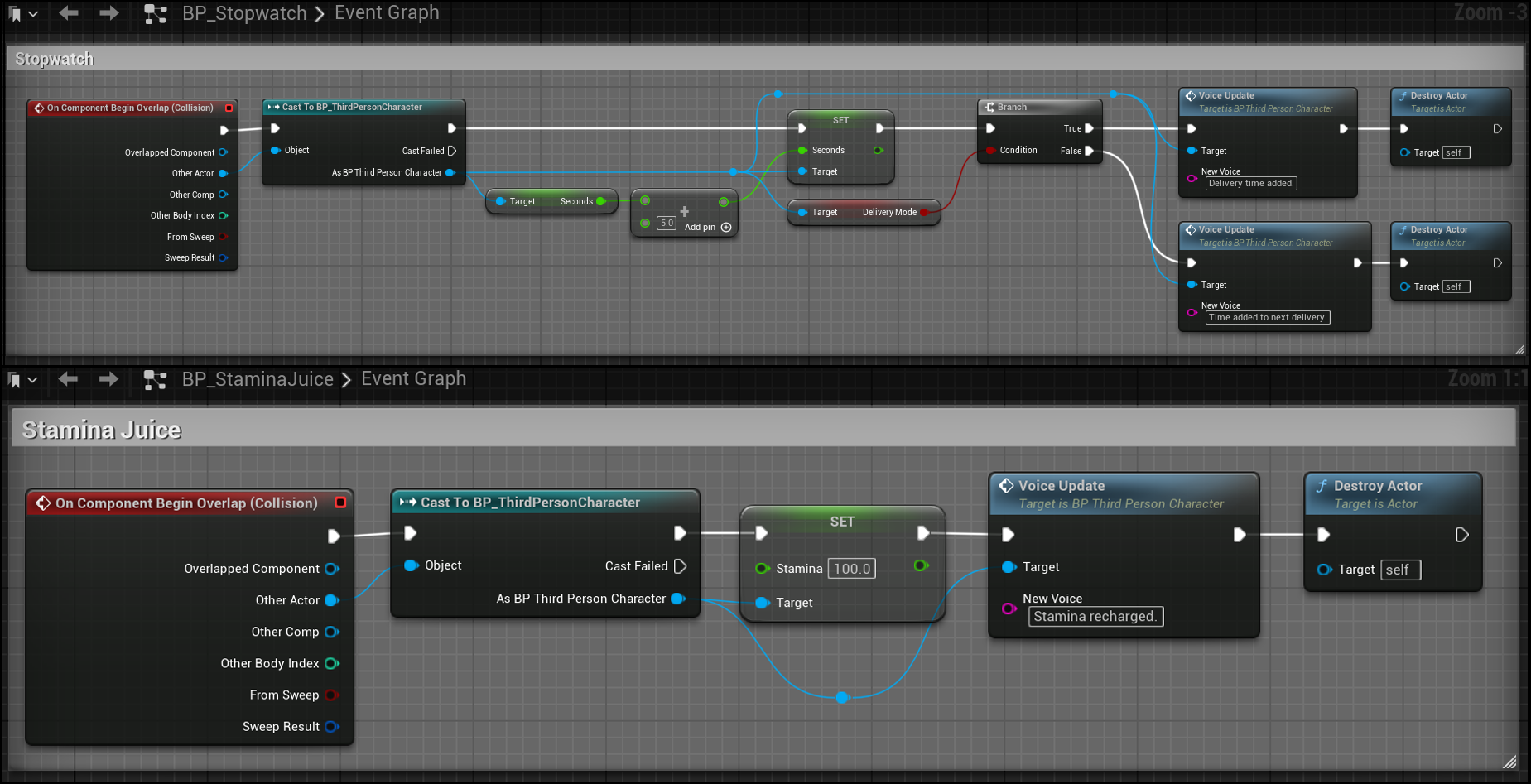Click the New Voice field 'Stamina recharged.'
The image size is (1531, 784).
(x=1095, y=617)
